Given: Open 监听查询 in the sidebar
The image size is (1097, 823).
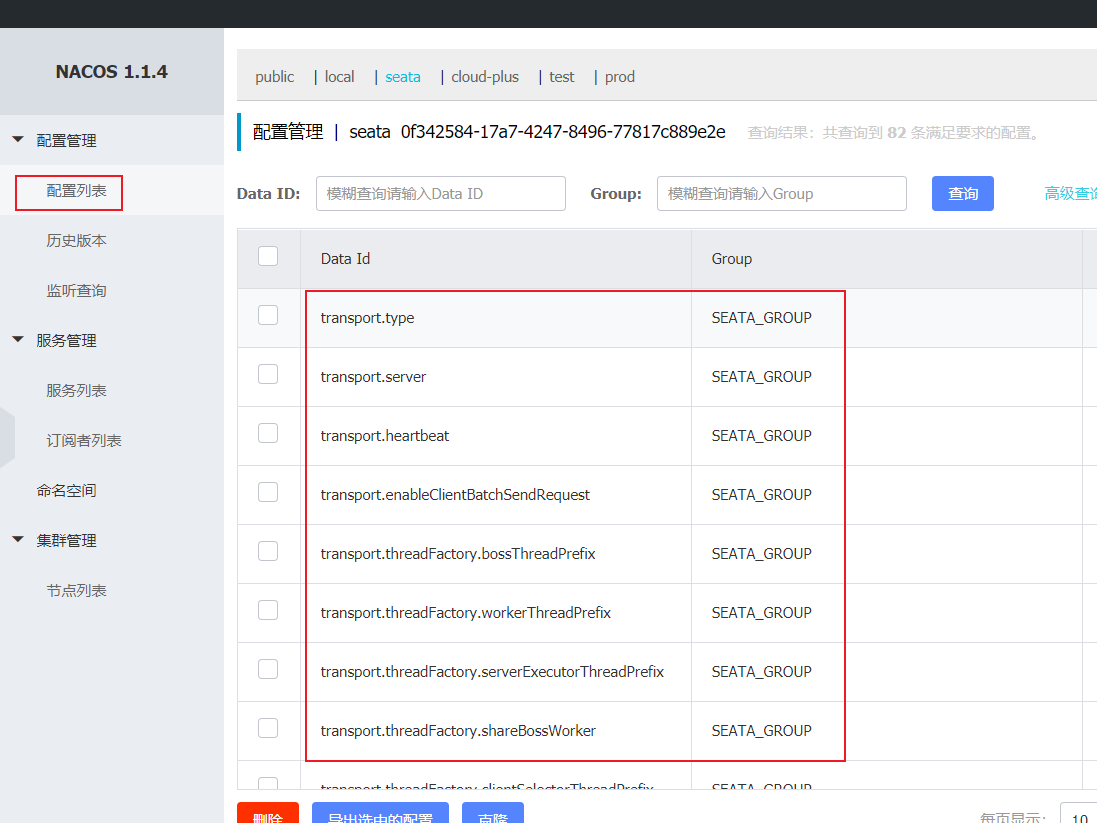Looking at the screenshot, I should 76,290.
